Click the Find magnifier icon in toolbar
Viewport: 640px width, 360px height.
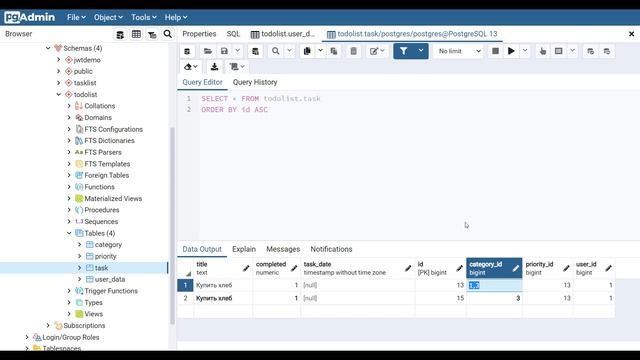[x=276, y=51]
